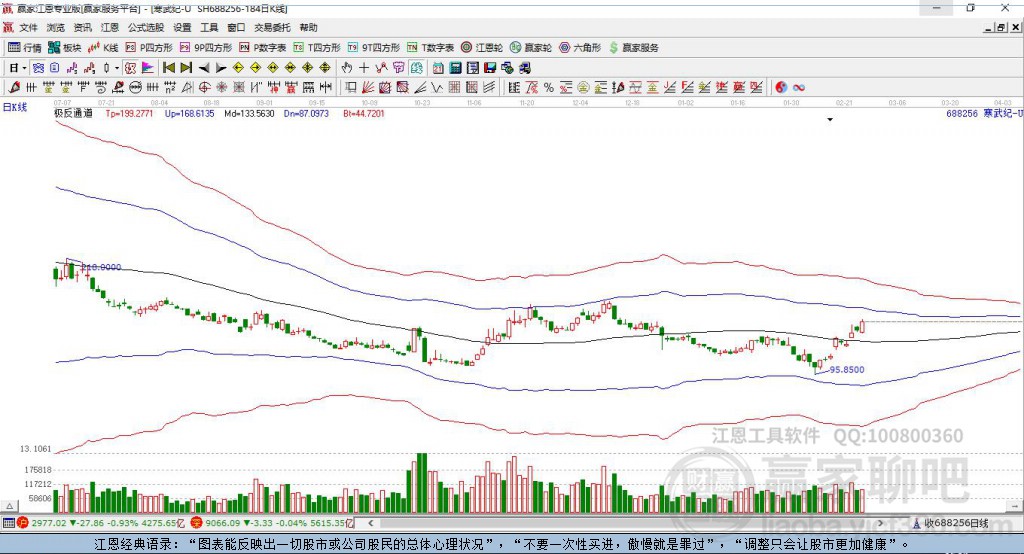Click the floppy disk save icon
Screen dimensions: 1024x554
pyautogui.click(x=490, y=68)
